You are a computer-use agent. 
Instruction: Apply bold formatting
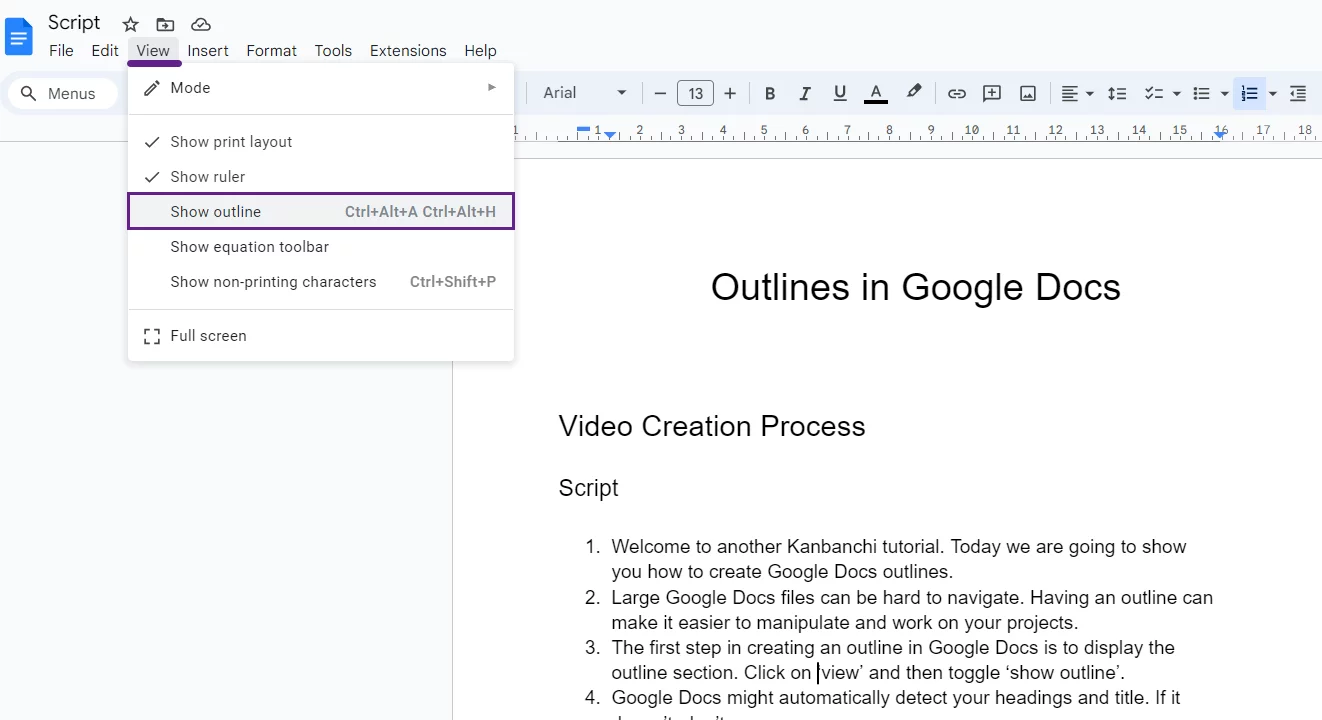pyautogui.click(x=770, y=93)
